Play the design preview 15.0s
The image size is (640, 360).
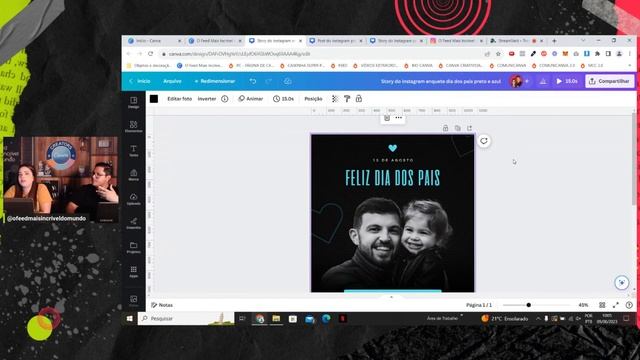click(x=567, y=81)
